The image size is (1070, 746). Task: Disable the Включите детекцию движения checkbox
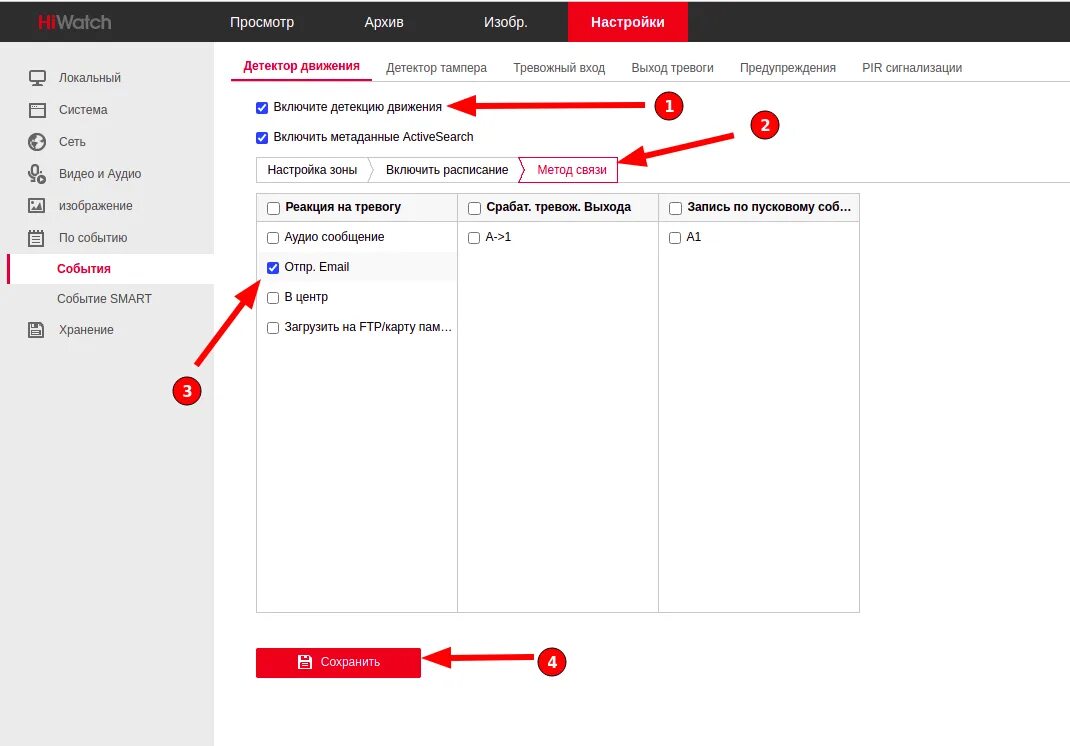262,108
